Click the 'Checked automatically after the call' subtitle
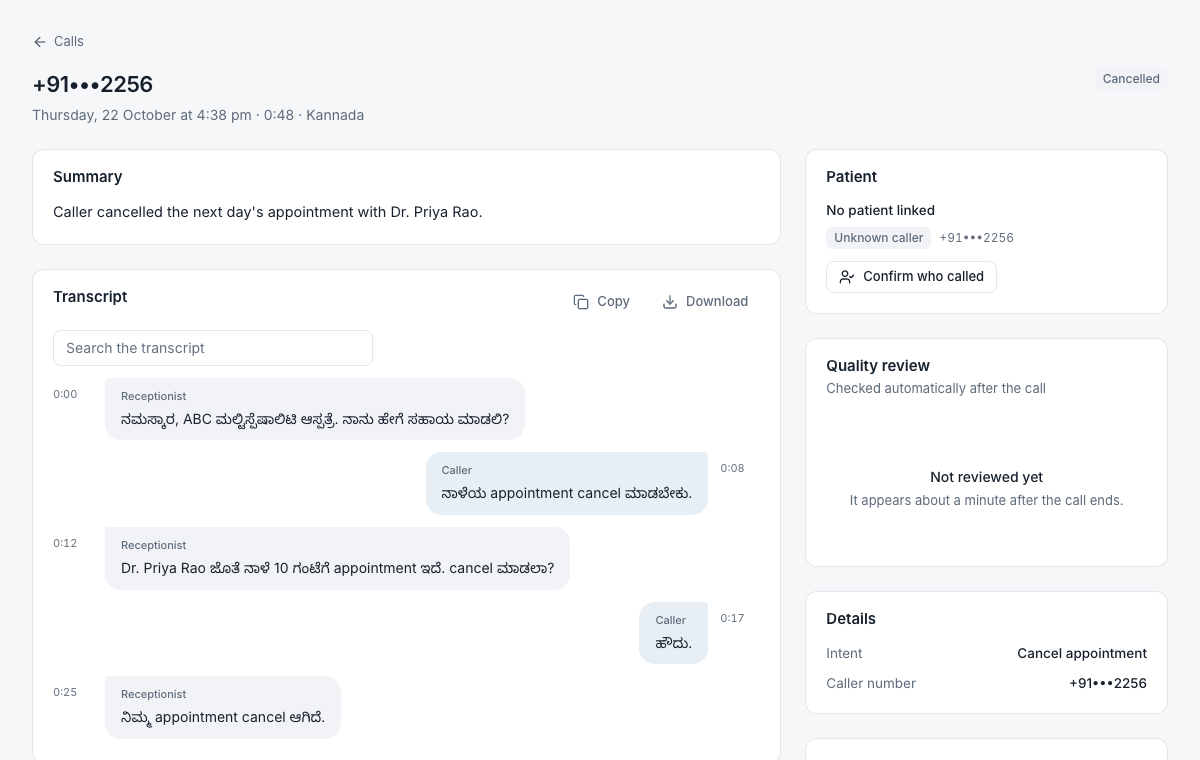Viewport: 1200px width, 760px height. [936, 388]
